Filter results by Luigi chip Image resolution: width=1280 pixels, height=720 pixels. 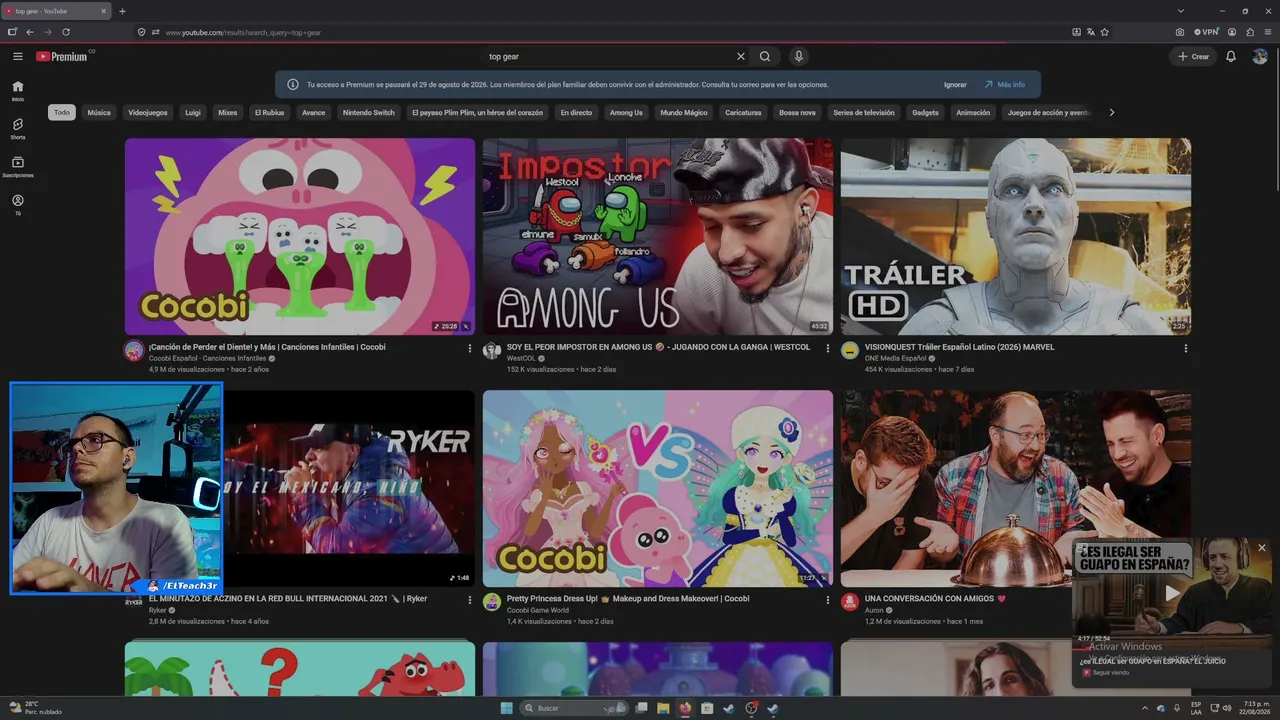point(193,113)
